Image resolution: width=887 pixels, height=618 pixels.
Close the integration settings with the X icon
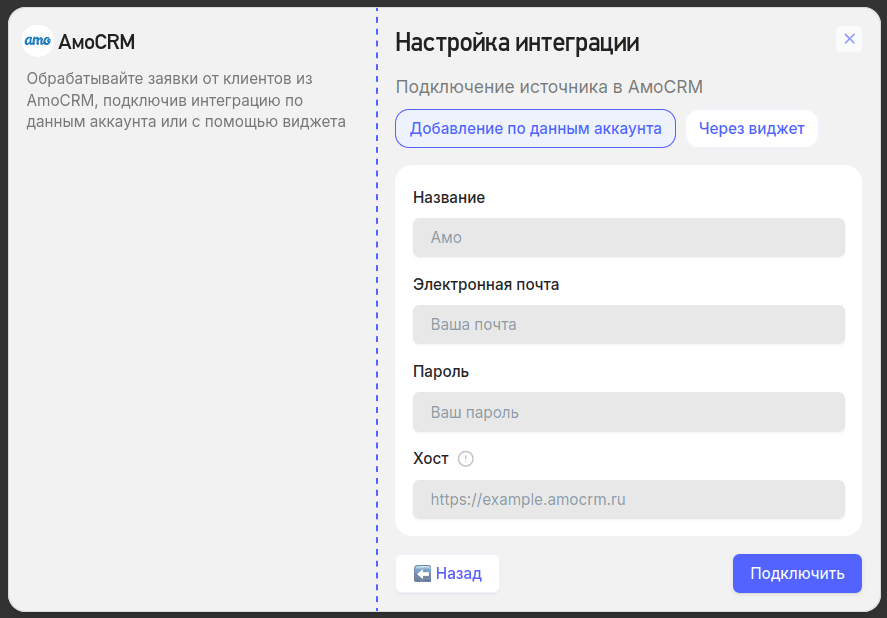(x=849, y=39)
